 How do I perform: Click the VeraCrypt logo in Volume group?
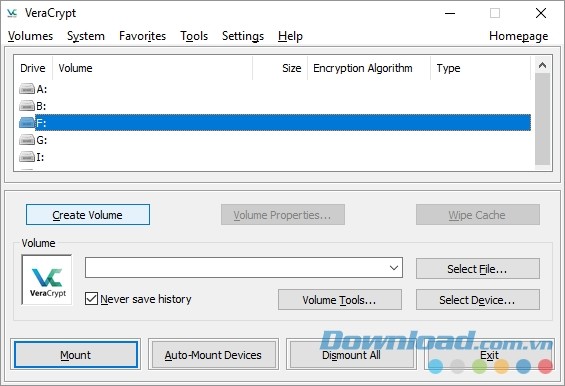click(47, 280)
